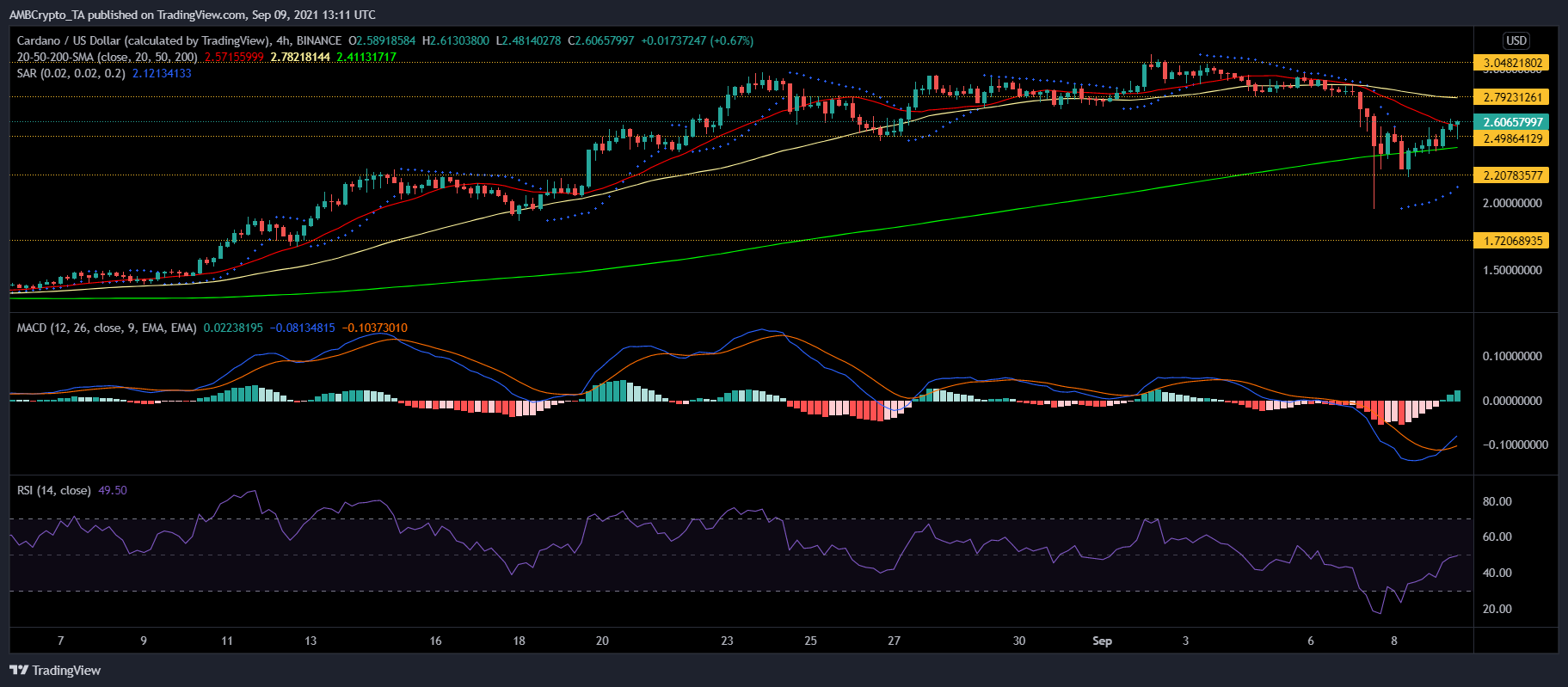Select the 2.79231261 price level label
The width and height of the screenshot is (1568, 687).
(1513, 97)
